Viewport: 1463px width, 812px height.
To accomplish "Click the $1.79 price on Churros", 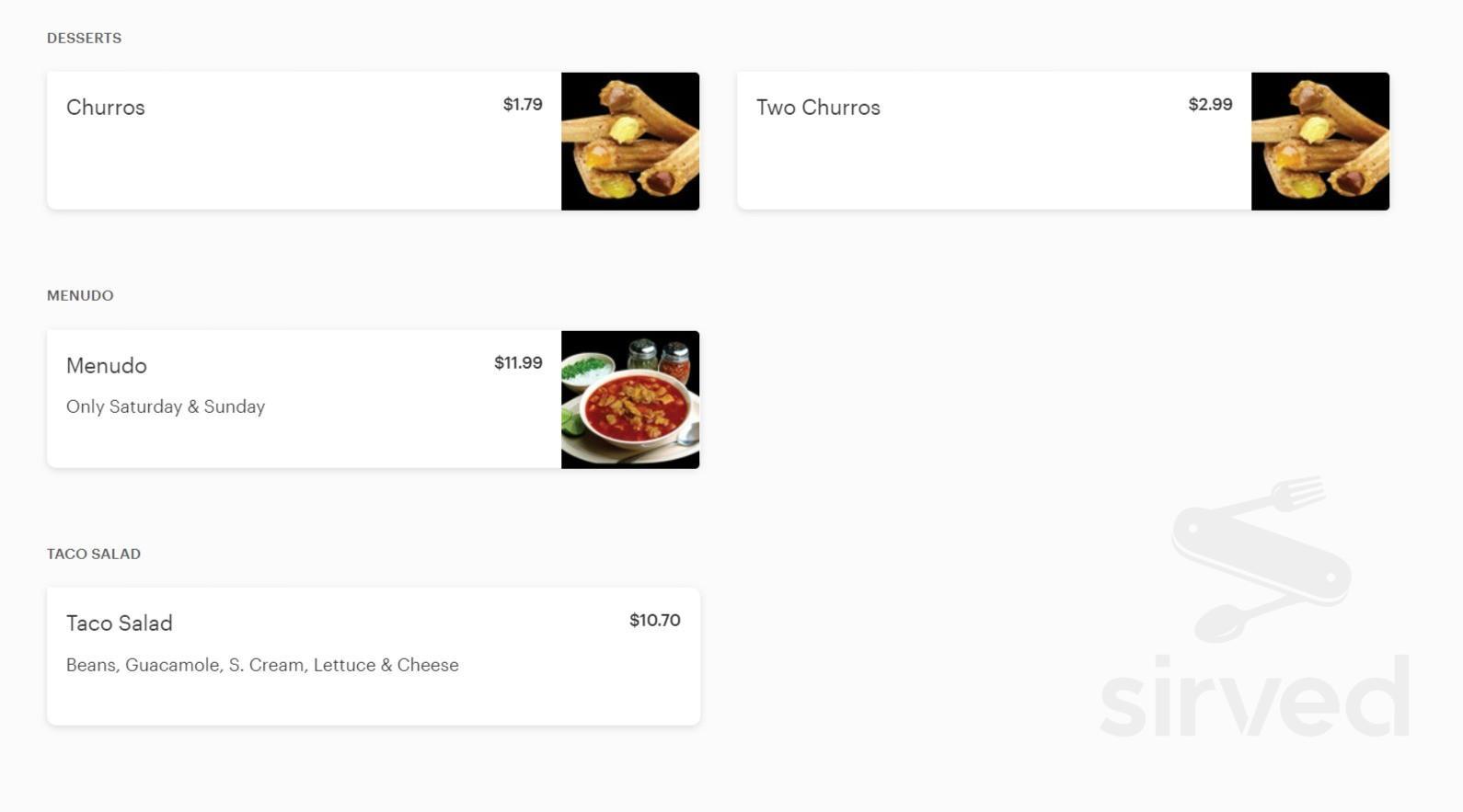I will [x=522, y=104].
